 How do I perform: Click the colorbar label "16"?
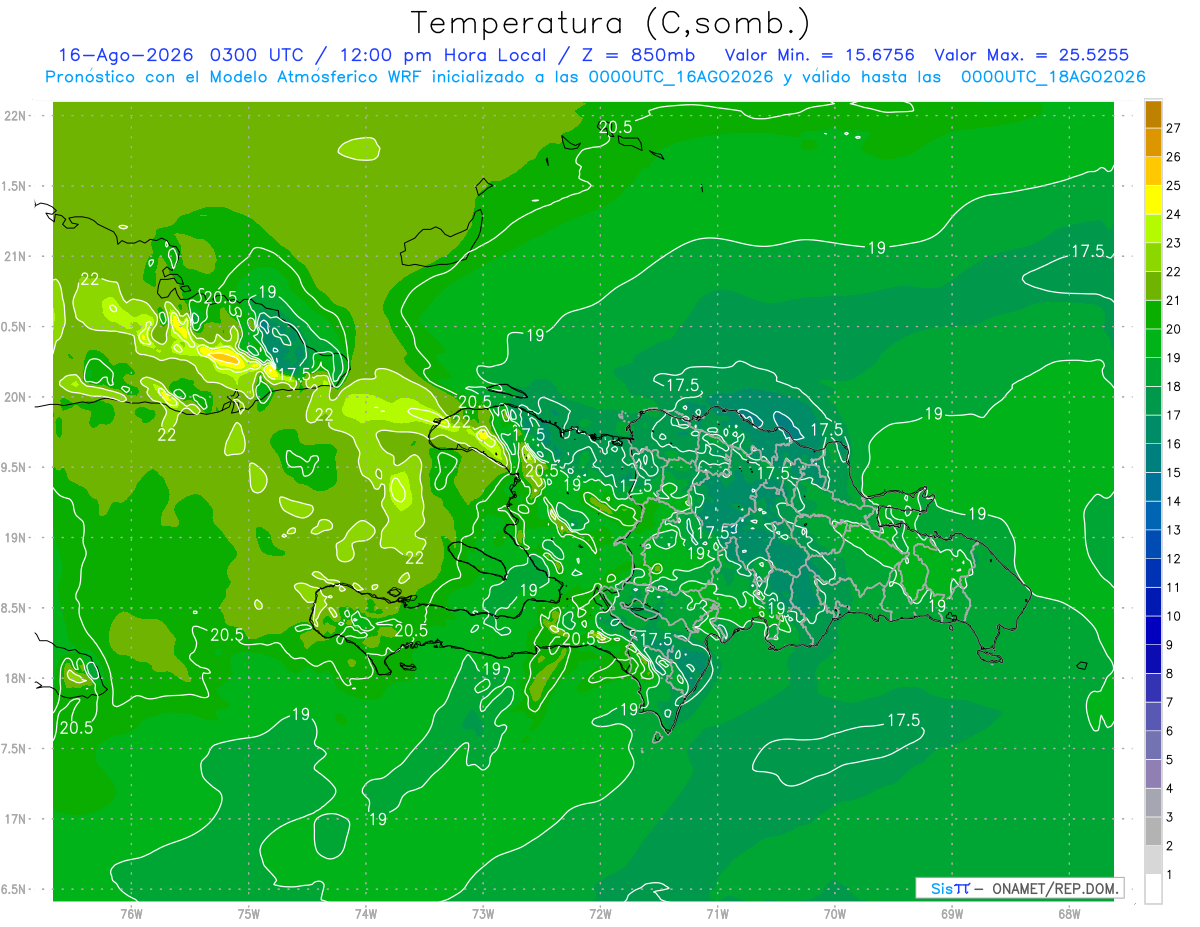pyautogui.click(x=1174, y=444)
